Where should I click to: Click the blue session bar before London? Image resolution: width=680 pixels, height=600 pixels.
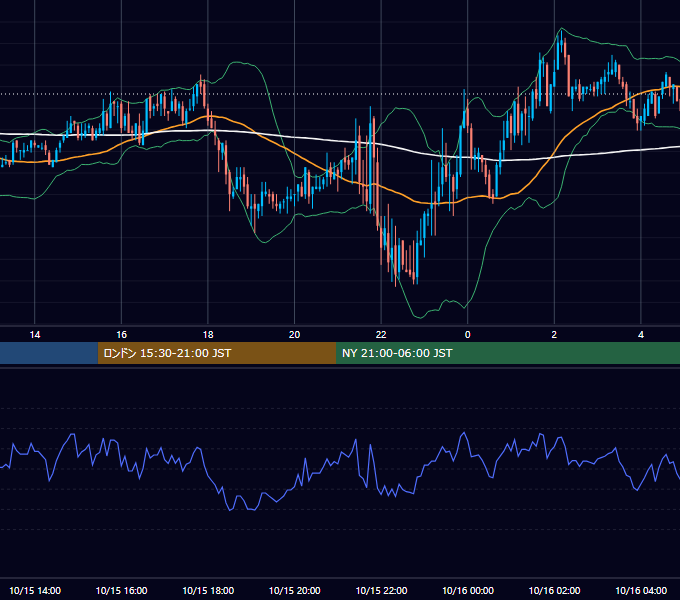click(x=49, y=353)
